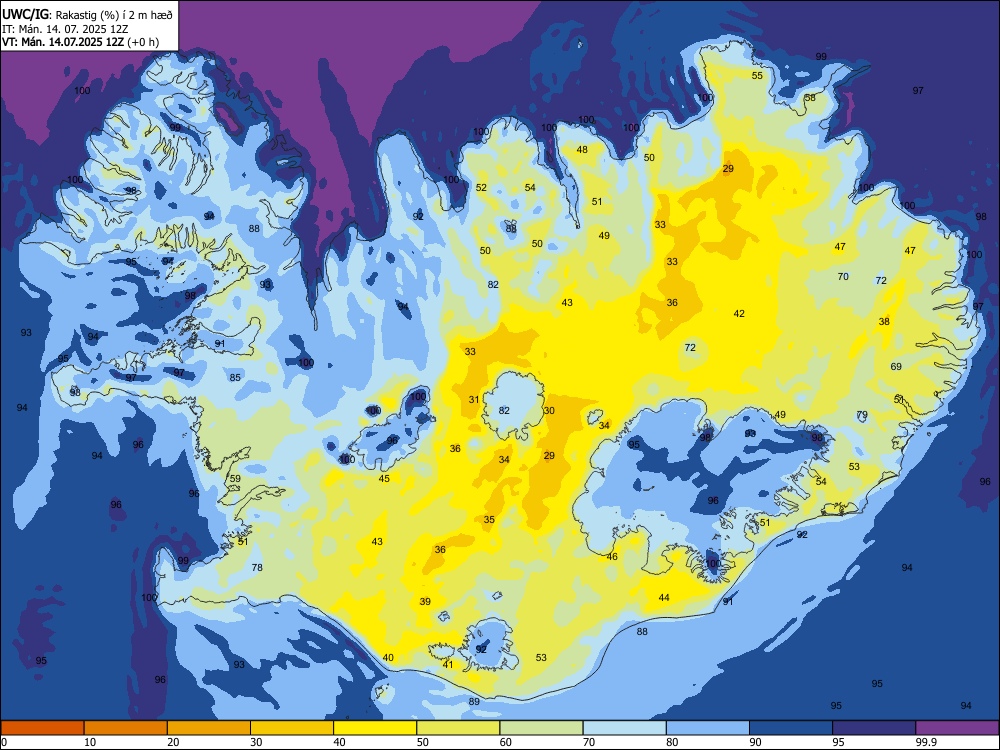The width and height of the screenshot is (1000, 750).
Task: Click the 70–80 pale blue legend swatch
Action: (624, 728)
